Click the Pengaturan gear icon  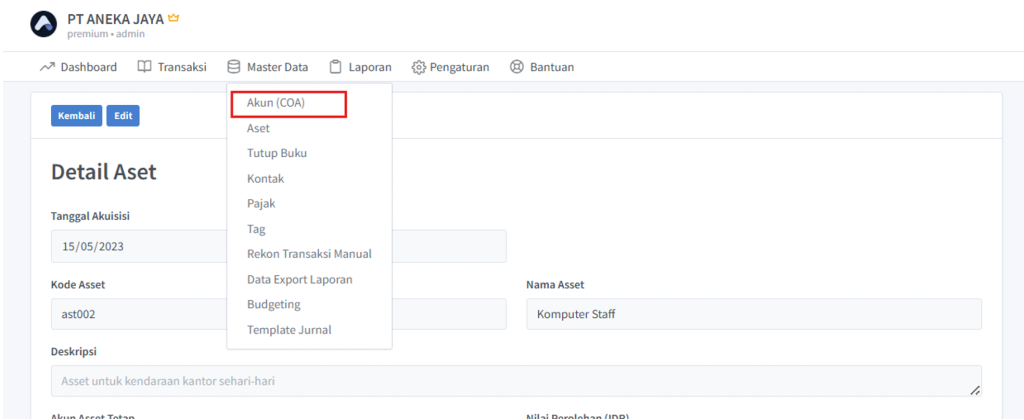(x=418, y=67)
